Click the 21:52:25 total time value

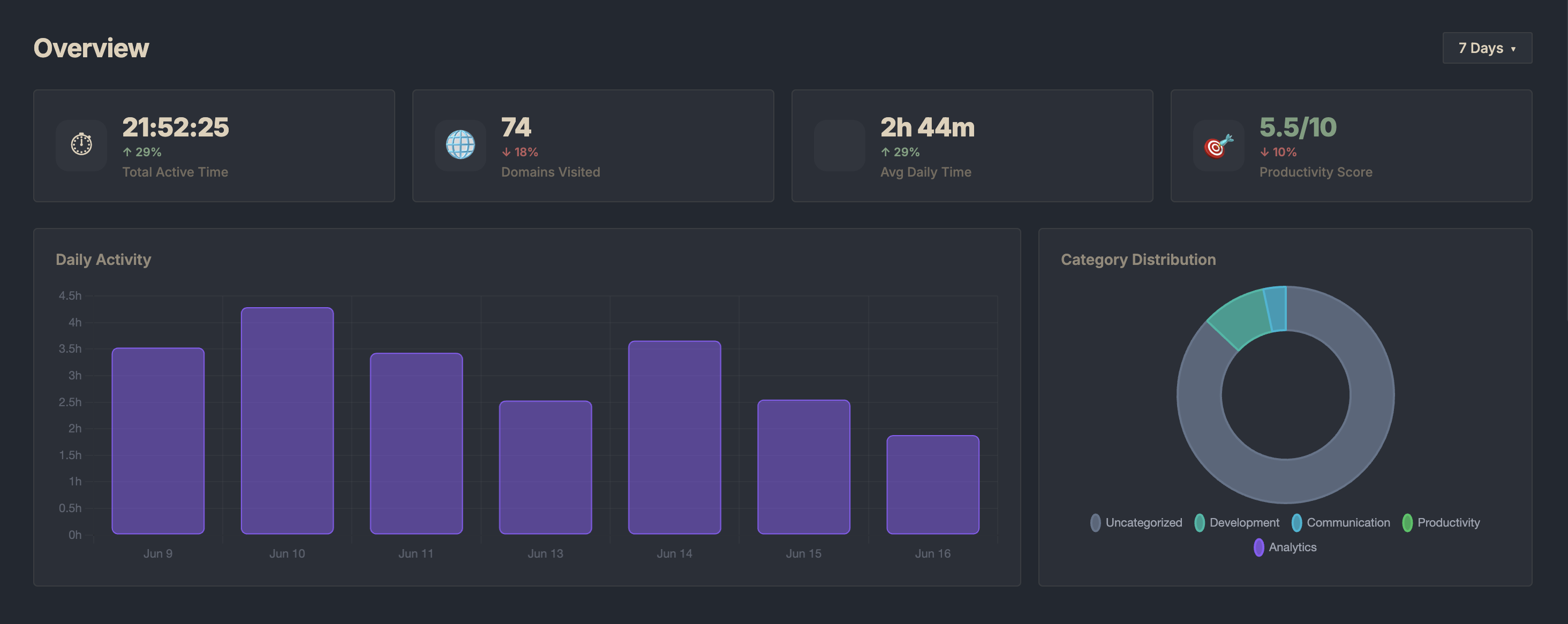pos(175,127)
